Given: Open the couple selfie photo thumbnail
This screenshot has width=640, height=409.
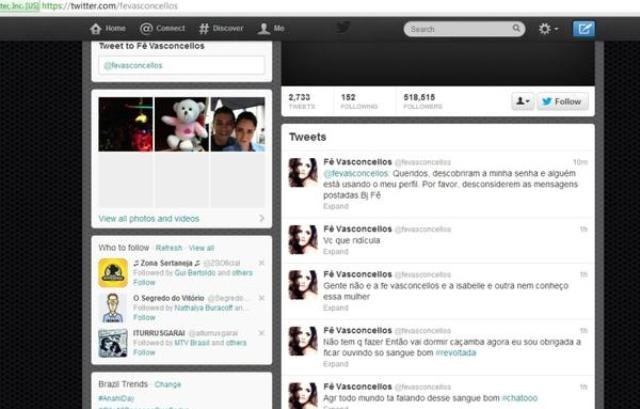Looking at the screenshot, I should [238, 124].
